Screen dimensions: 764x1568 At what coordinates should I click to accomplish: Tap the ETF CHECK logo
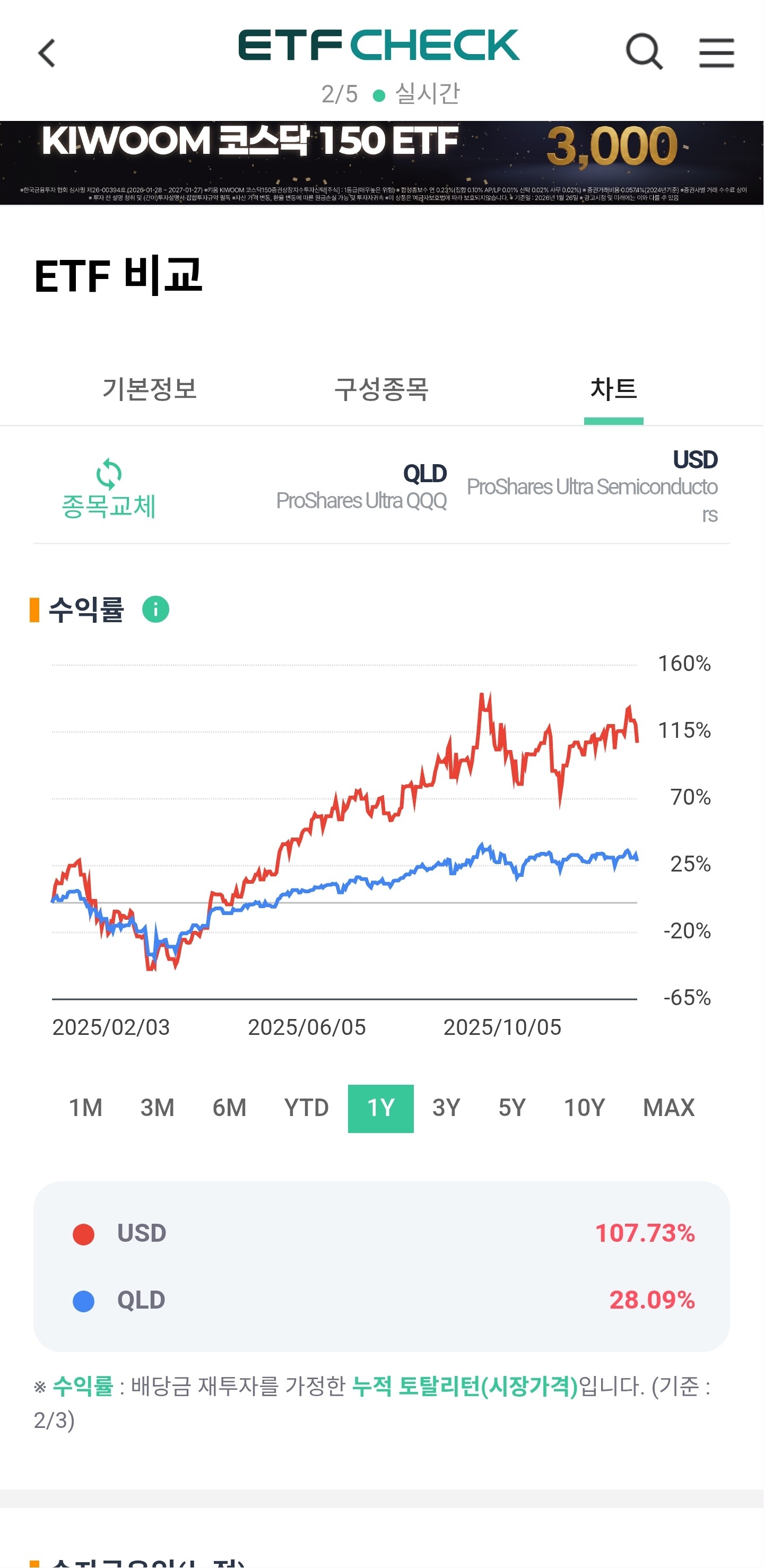tap(378, 45)
